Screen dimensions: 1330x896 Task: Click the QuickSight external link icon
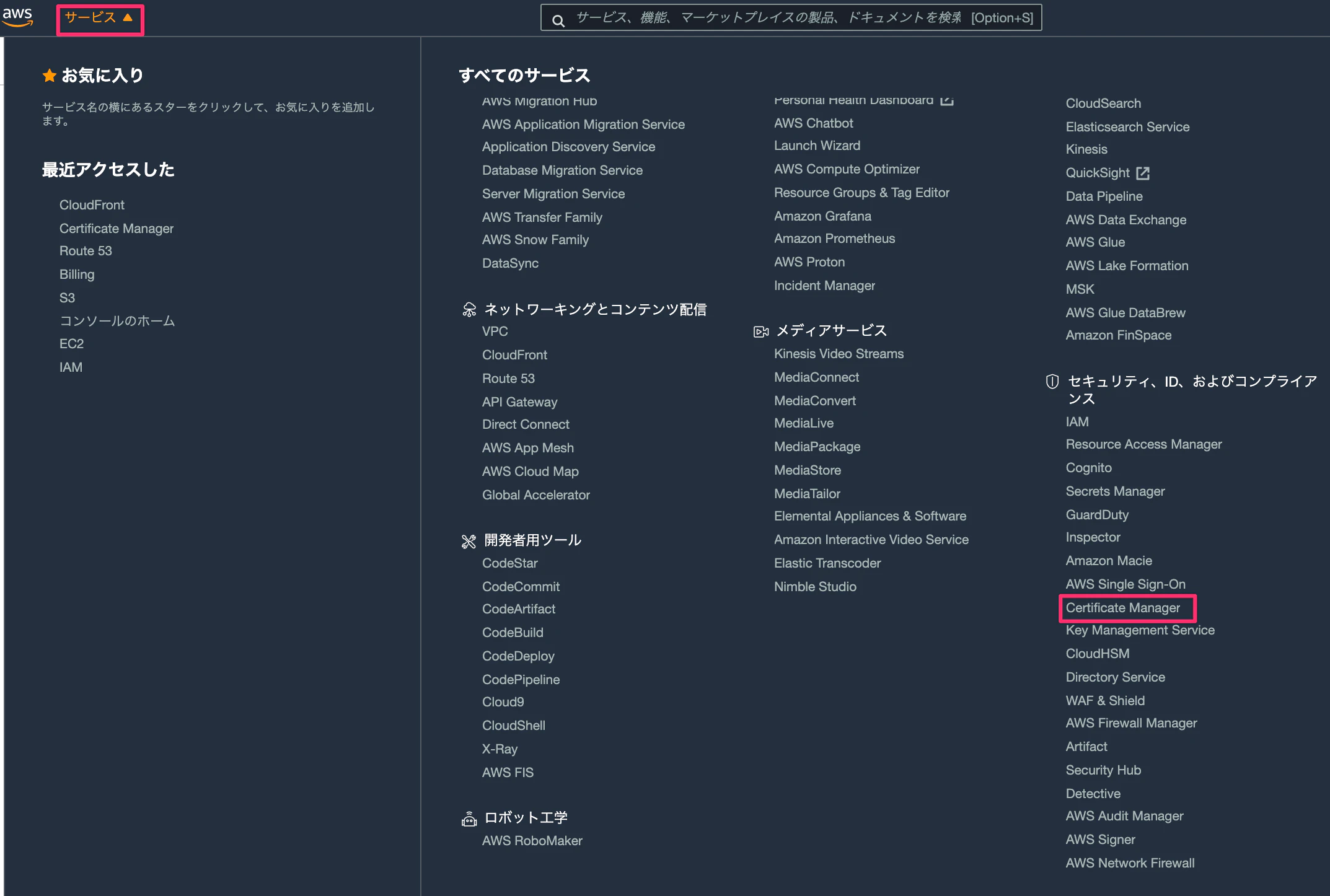1143,173
